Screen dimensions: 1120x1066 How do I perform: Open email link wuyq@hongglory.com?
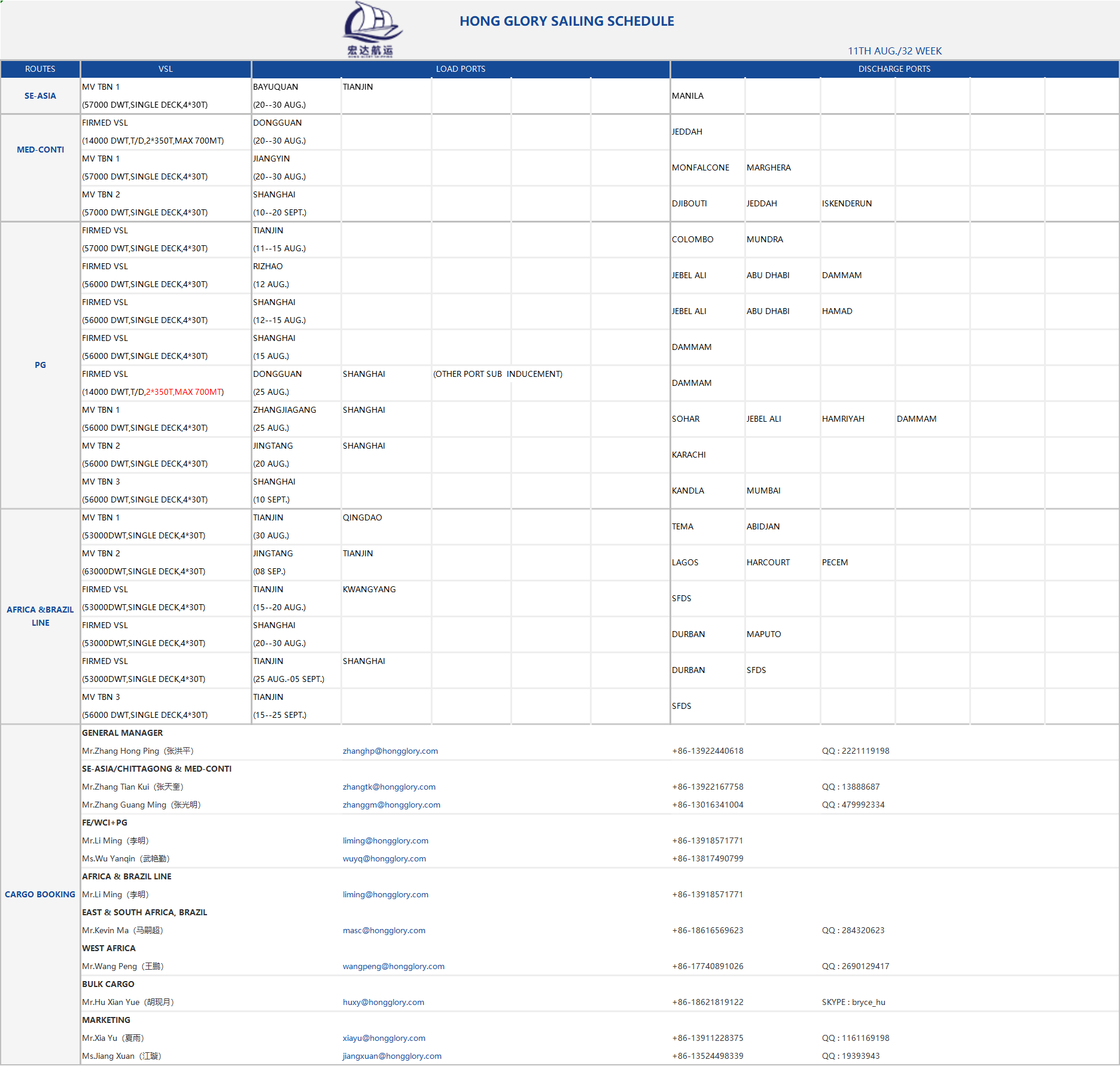384,858
